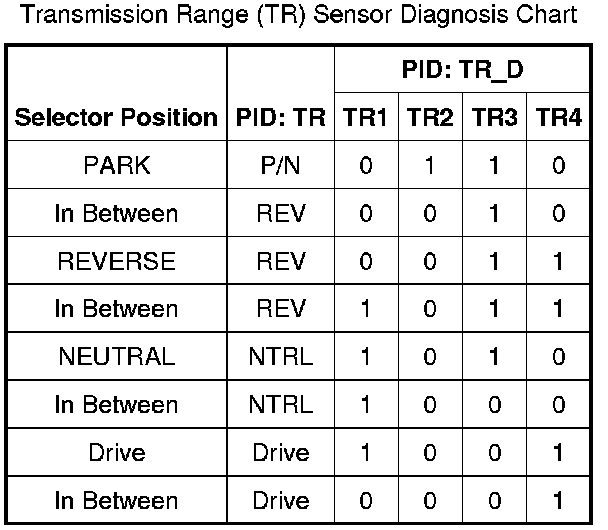This screenshot has height=530, width=608.
Task: Click the TR1 column header
Action: 366,117
